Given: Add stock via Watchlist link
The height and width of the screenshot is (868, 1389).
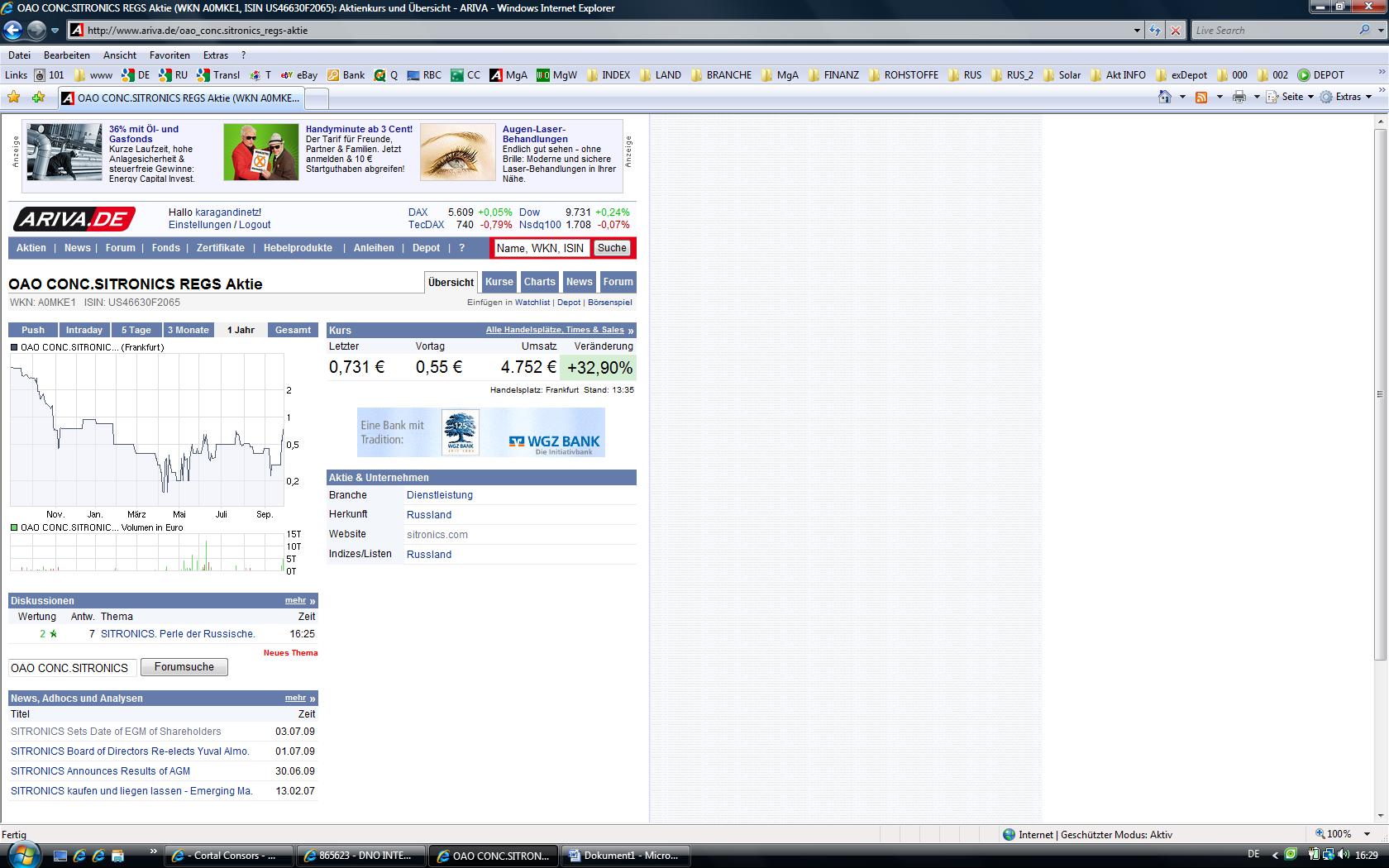Looking at the screenshot, I should pos(532,303).
